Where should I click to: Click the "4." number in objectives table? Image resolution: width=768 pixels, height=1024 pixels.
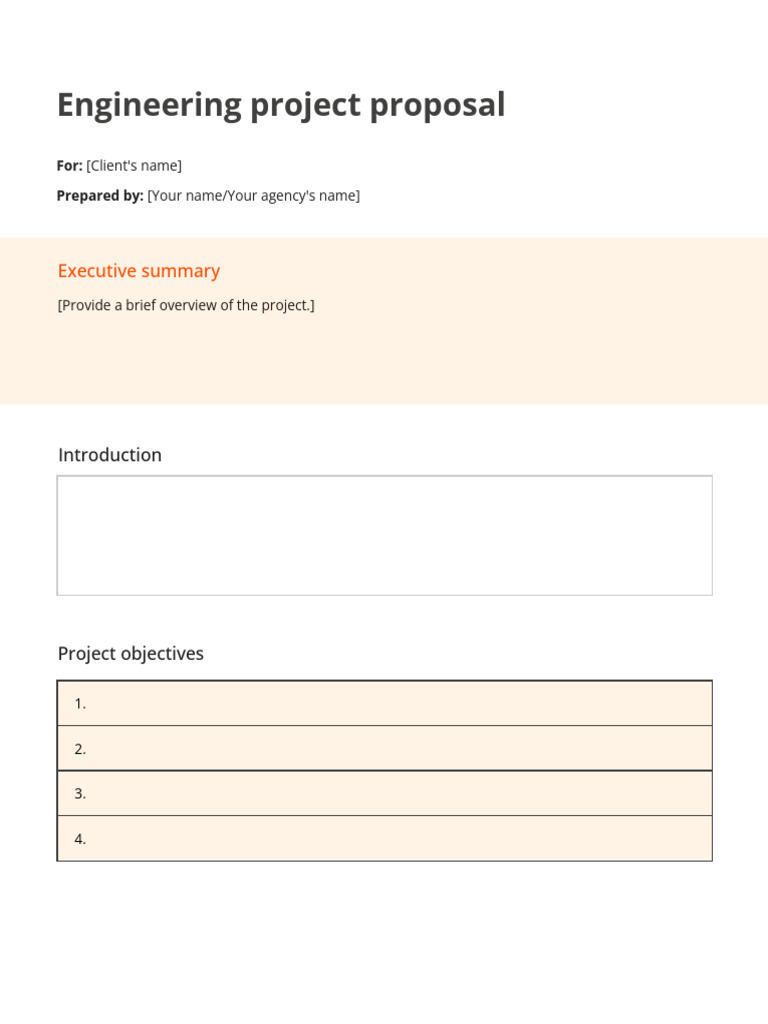(x=80, y=839)
